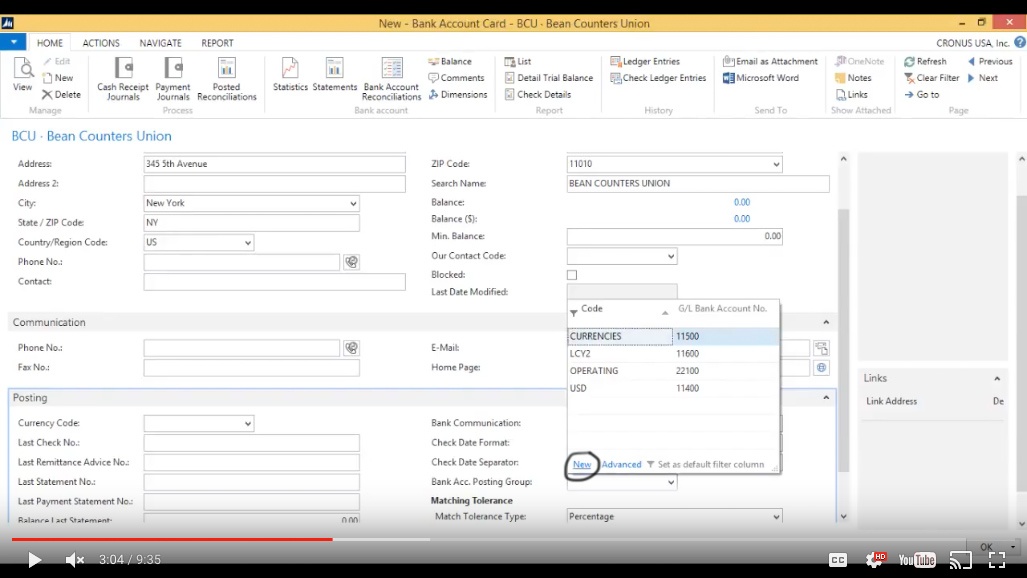Switch to ACTIONS ribbon tab

[101, 43]
